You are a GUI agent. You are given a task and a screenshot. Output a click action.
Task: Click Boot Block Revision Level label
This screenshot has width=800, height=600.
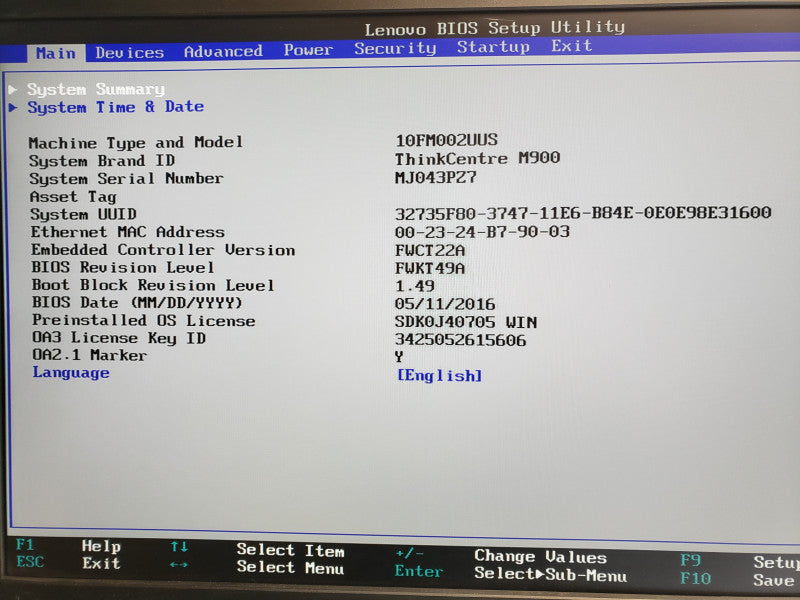point(153,285)
